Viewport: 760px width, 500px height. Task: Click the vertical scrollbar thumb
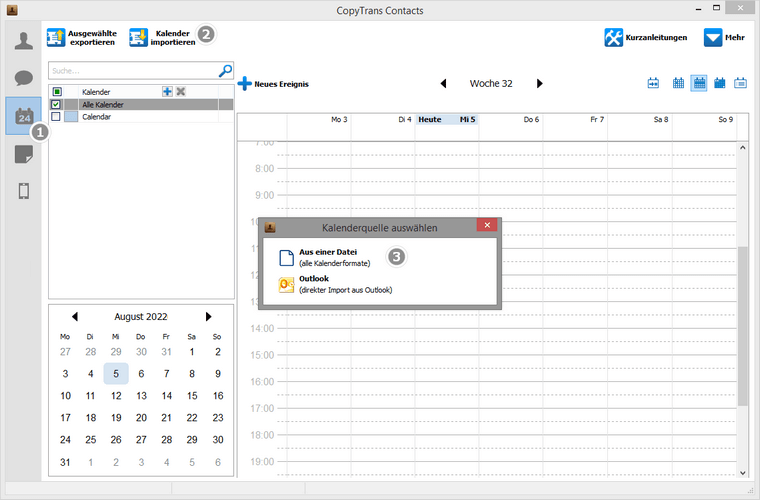point(742,326)
